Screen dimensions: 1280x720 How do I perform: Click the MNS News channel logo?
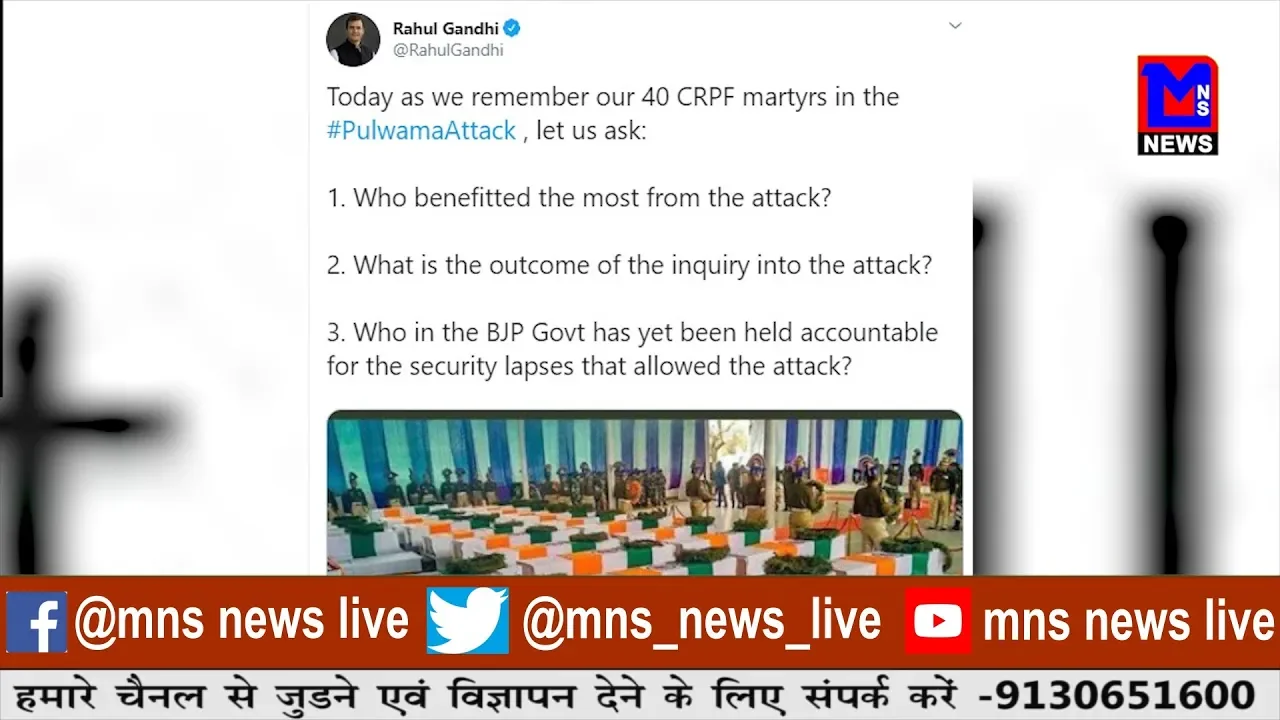1177,105
